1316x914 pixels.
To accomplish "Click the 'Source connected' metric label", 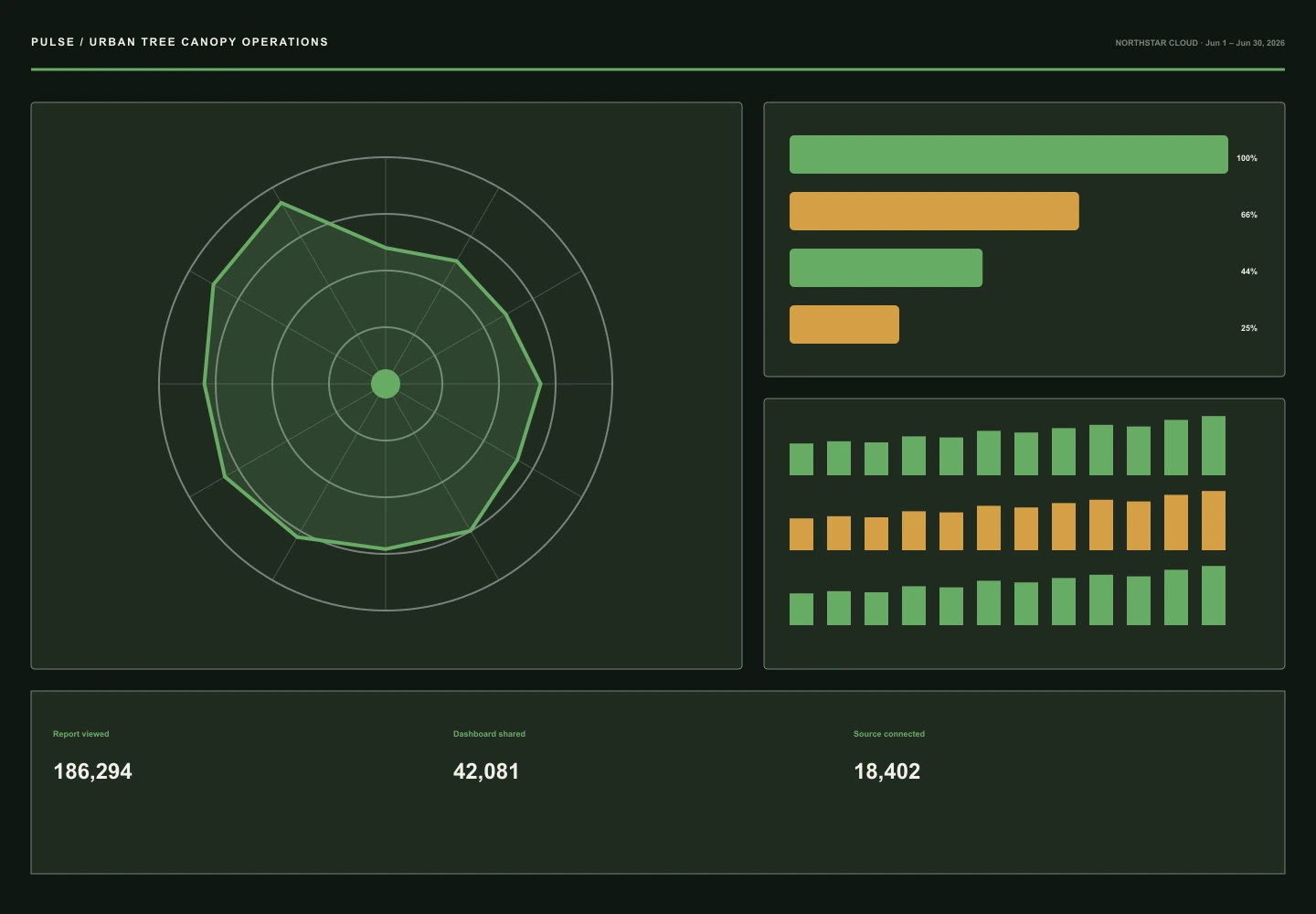I will pyautogui.click(x=889, y=734).
